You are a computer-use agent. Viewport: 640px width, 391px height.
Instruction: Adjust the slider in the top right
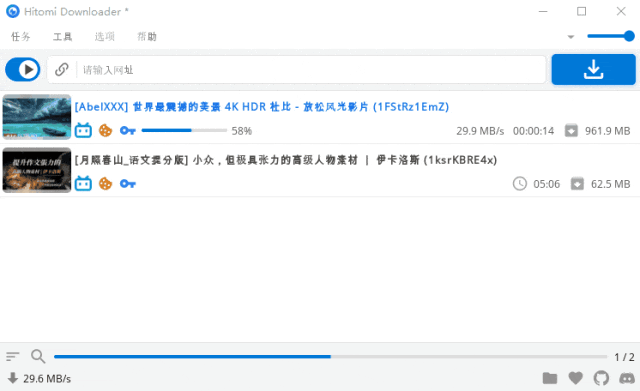[x=611, y=36]
